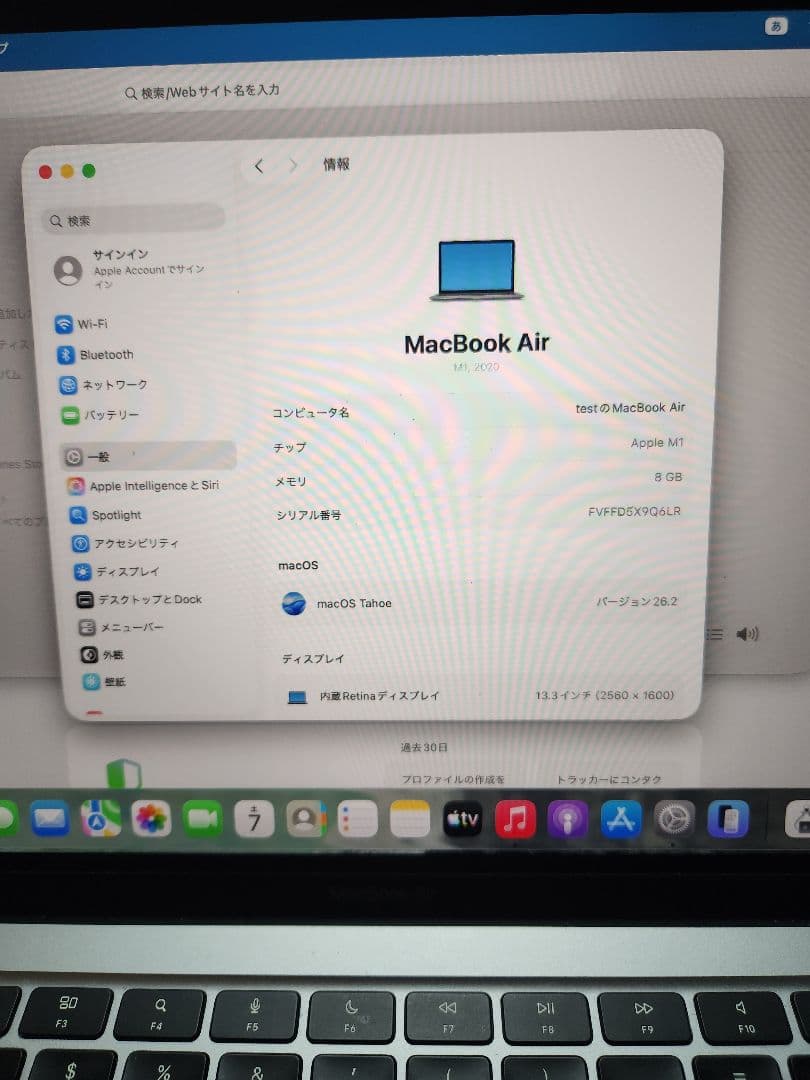This screenshot has width=810, height=1080.
Task: Launch Music from the Dock
Action: click(x=517, y=819)
